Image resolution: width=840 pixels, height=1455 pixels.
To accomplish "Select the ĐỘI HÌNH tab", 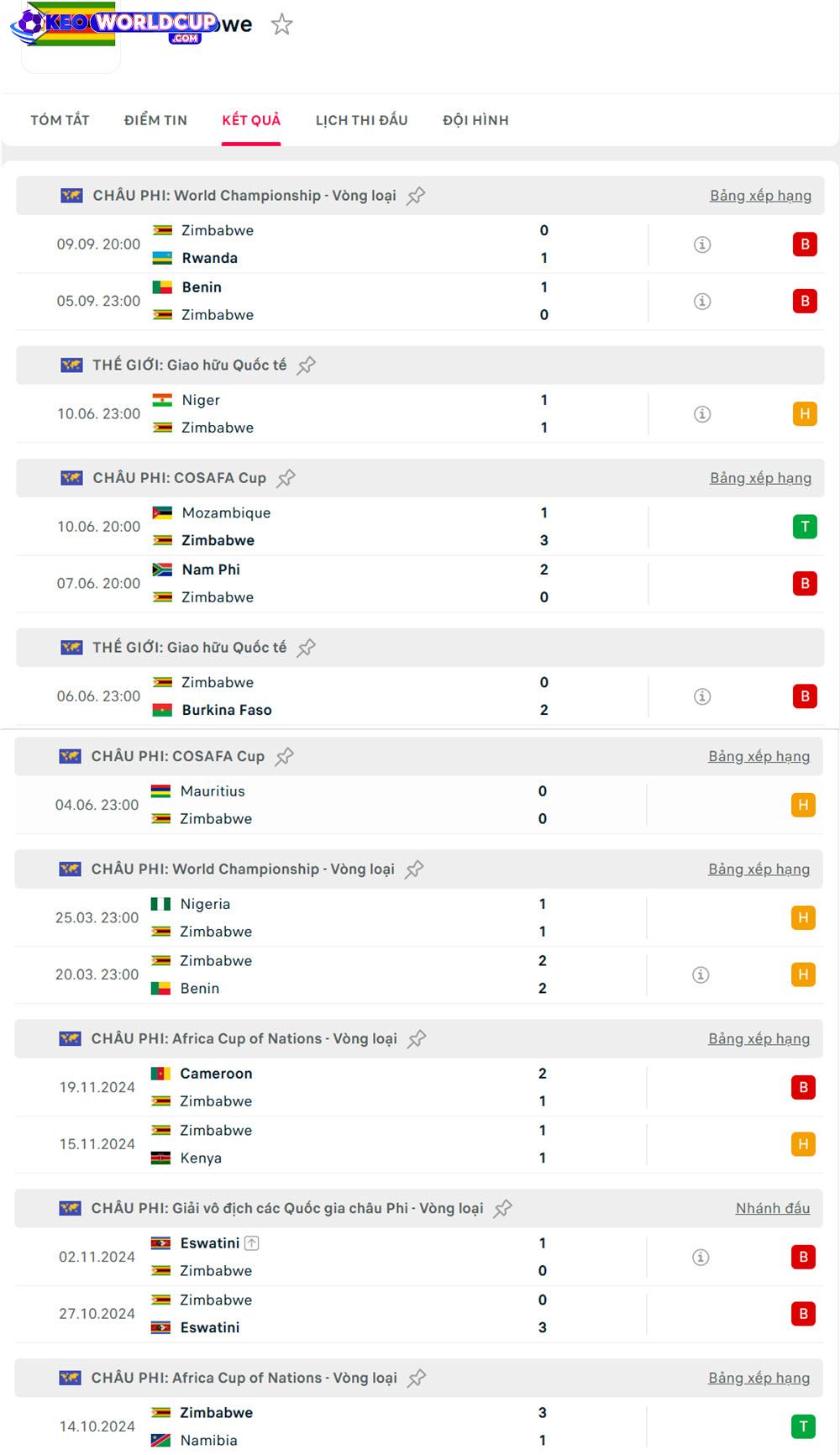I will click(475, 120).
